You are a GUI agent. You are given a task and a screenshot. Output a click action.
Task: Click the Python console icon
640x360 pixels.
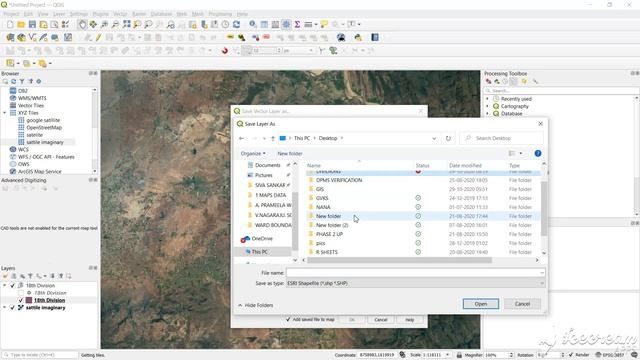[x=358, y=38]
